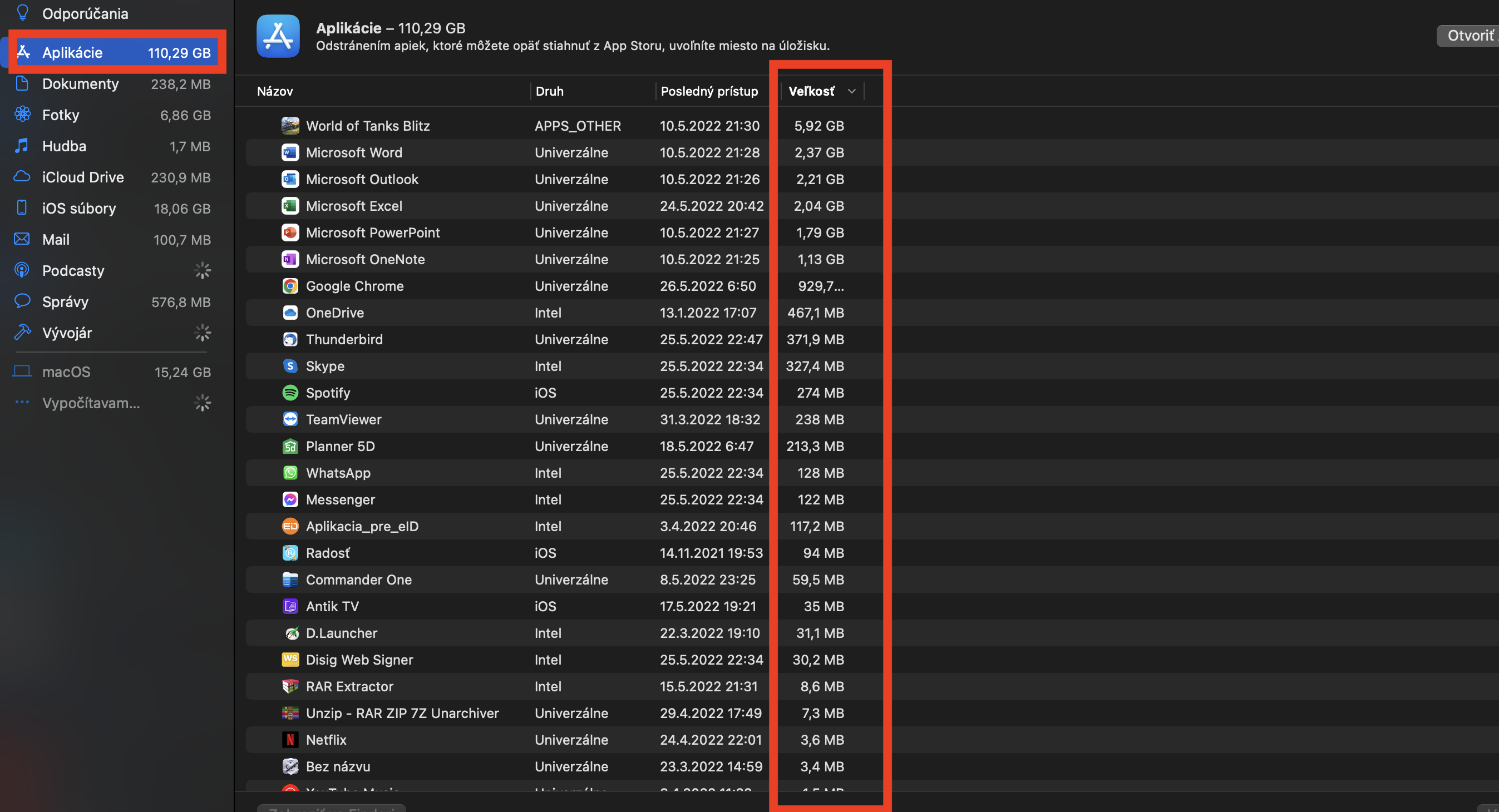
Task: Click the Google Chrome icon in list
Action: coord(290,286)
